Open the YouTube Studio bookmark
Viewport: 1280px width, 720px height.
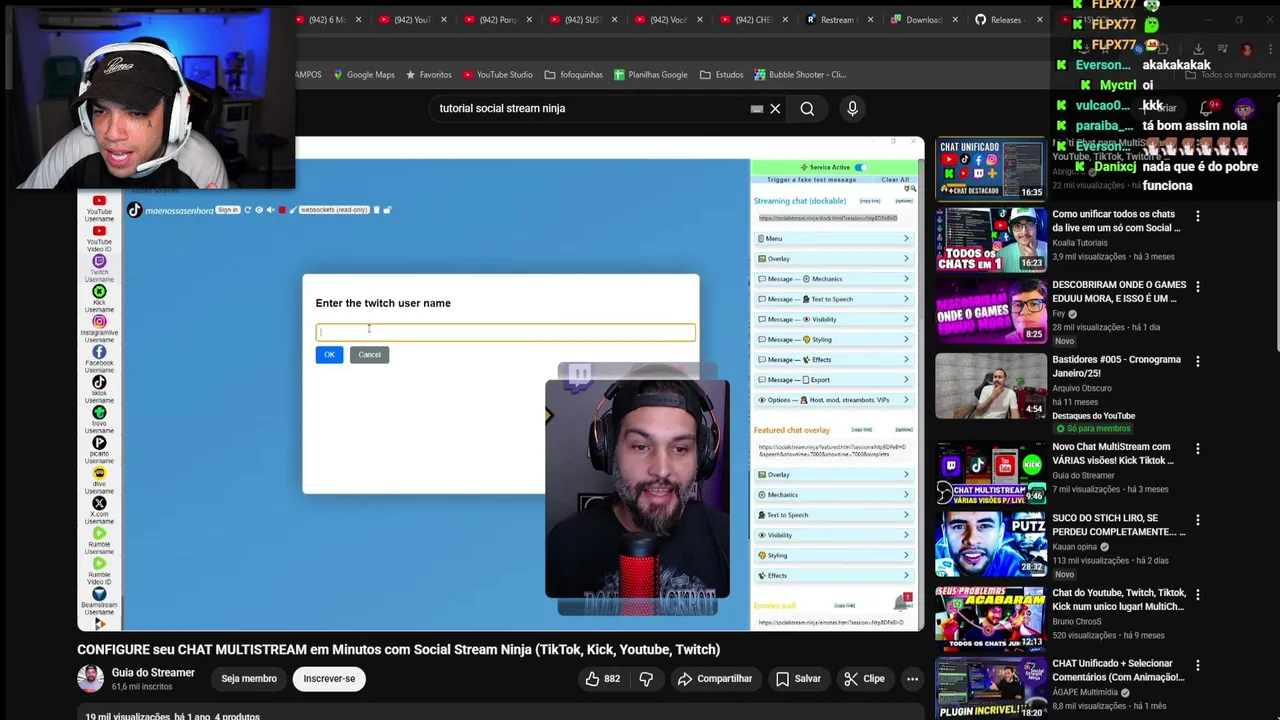[497, 74]
